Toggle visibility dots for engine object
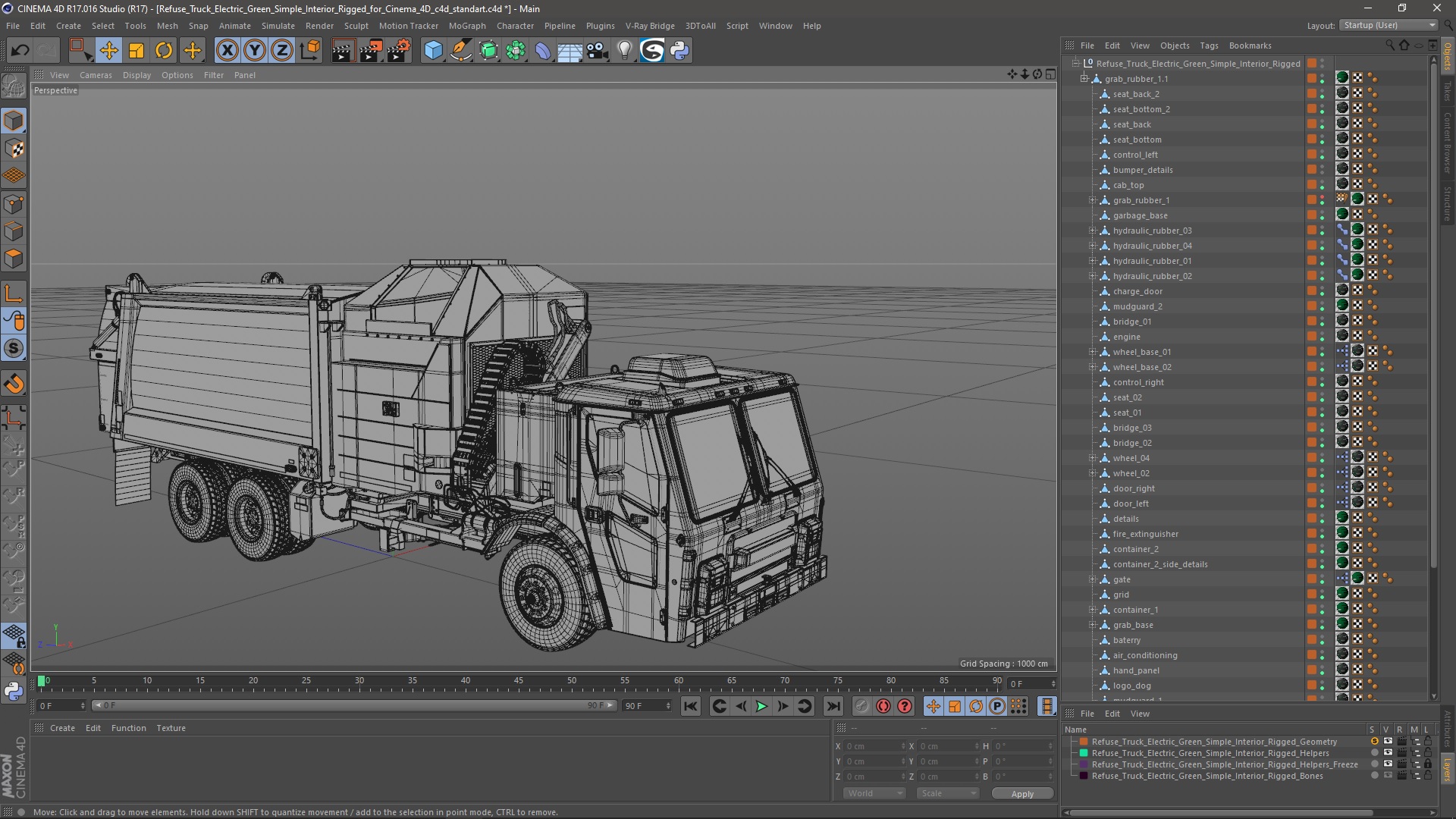This screenshot has height=819, width=1456. coord(1323,337)
